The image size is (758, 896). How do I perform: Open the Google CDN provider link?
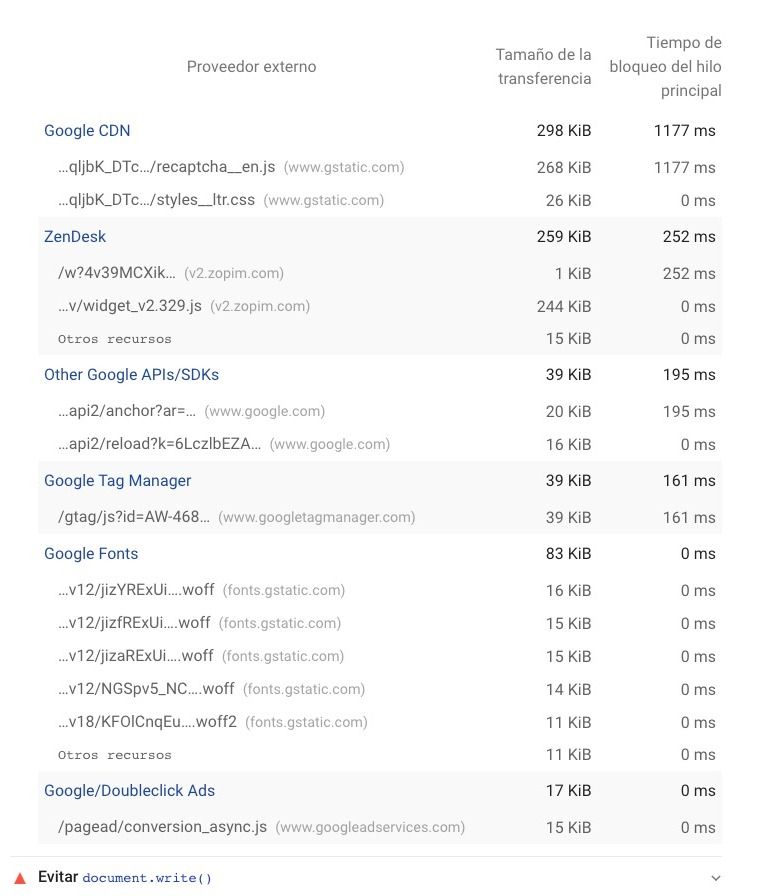click(x=87, y=131)
